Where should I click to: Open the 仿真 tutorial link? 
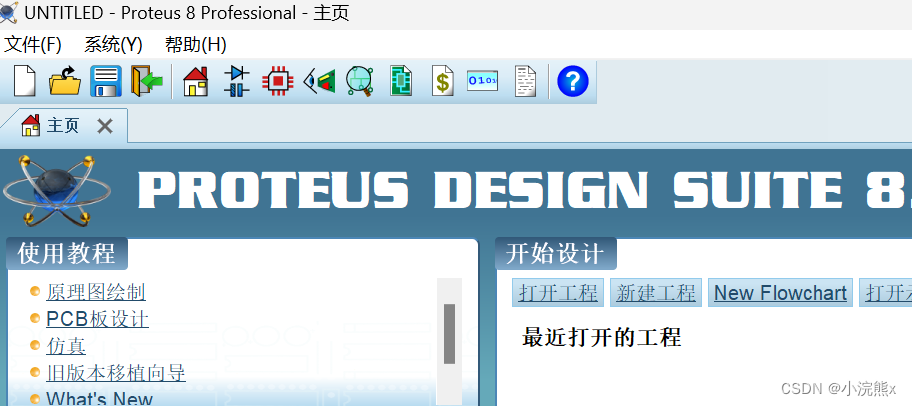[x=66, y=346]
